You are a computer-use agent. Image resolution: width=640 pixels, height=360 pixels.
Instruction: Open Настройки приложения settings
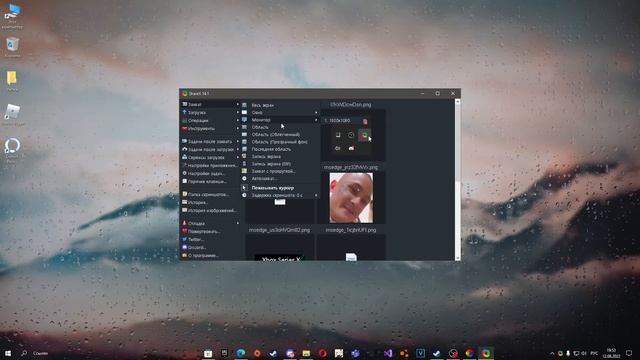[210, 165]
